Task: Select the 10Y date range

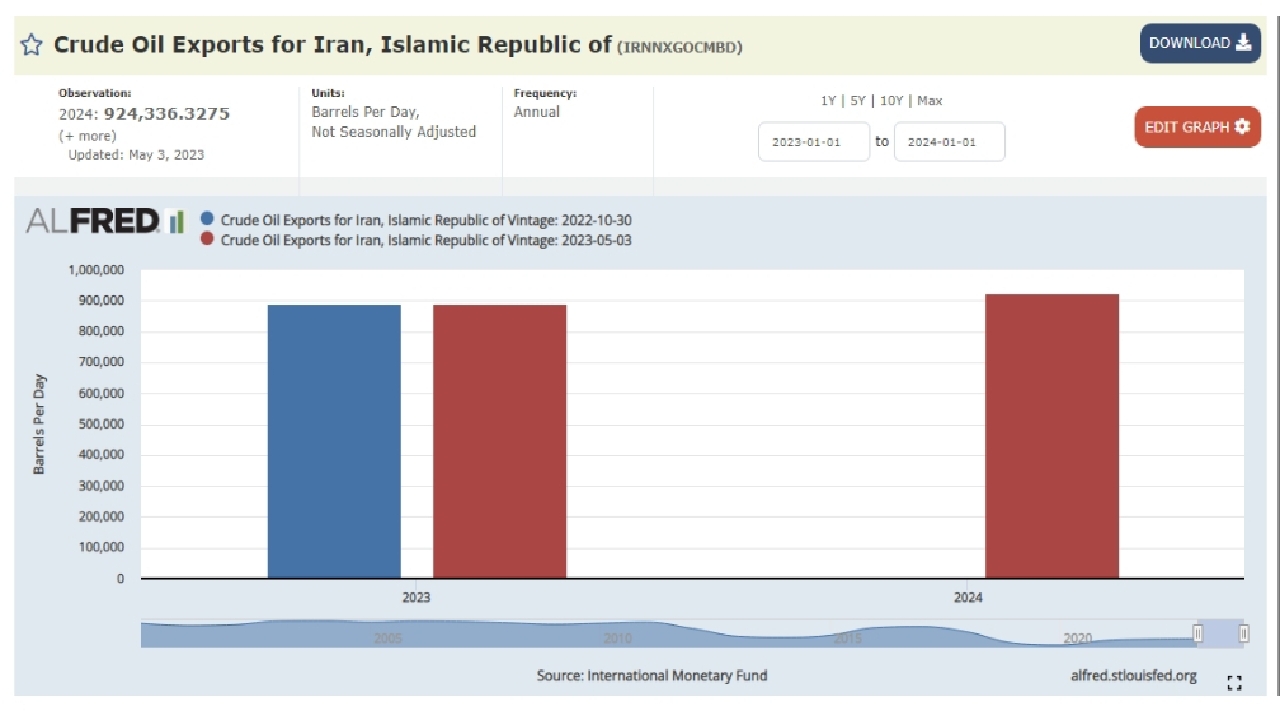Action: [891, 100]
